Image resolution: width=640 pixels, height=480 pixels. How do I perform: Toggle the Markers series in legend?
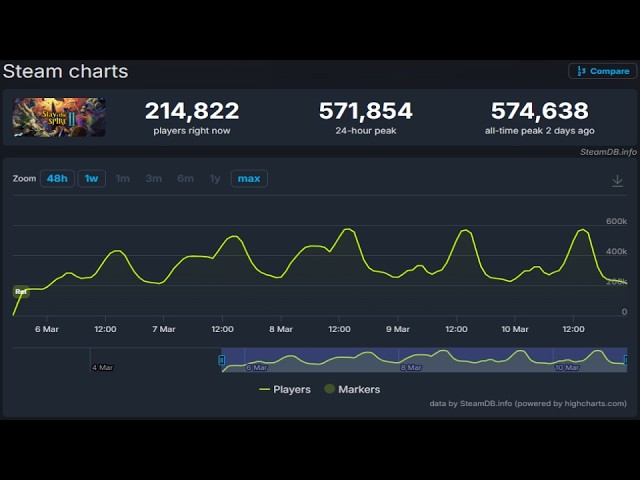pyautogui.click(x=350, y=389)
